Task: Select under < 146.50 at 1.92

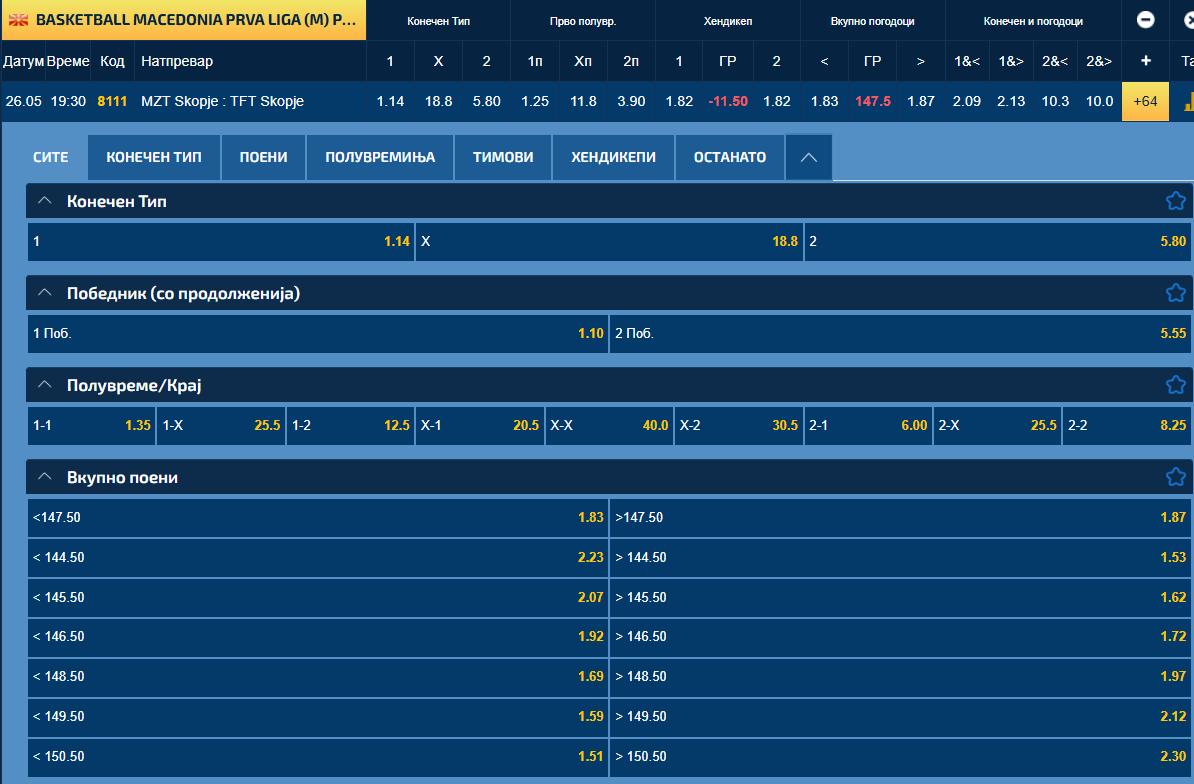Action: [318, 636]
